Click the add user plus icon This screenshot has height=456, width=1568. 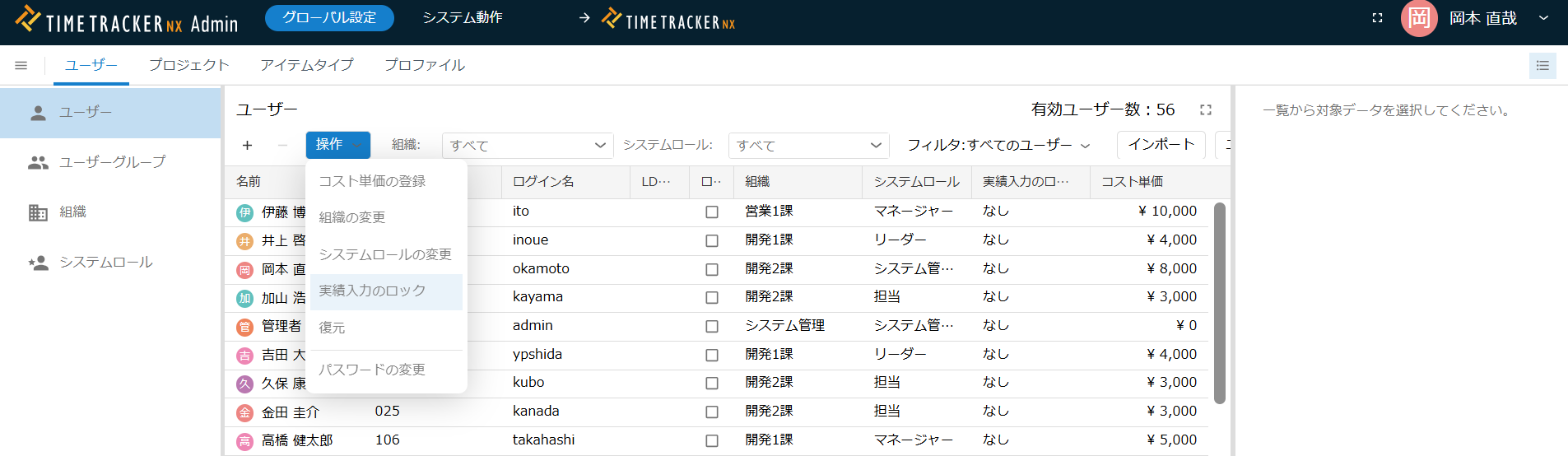[x=247, y=145]
